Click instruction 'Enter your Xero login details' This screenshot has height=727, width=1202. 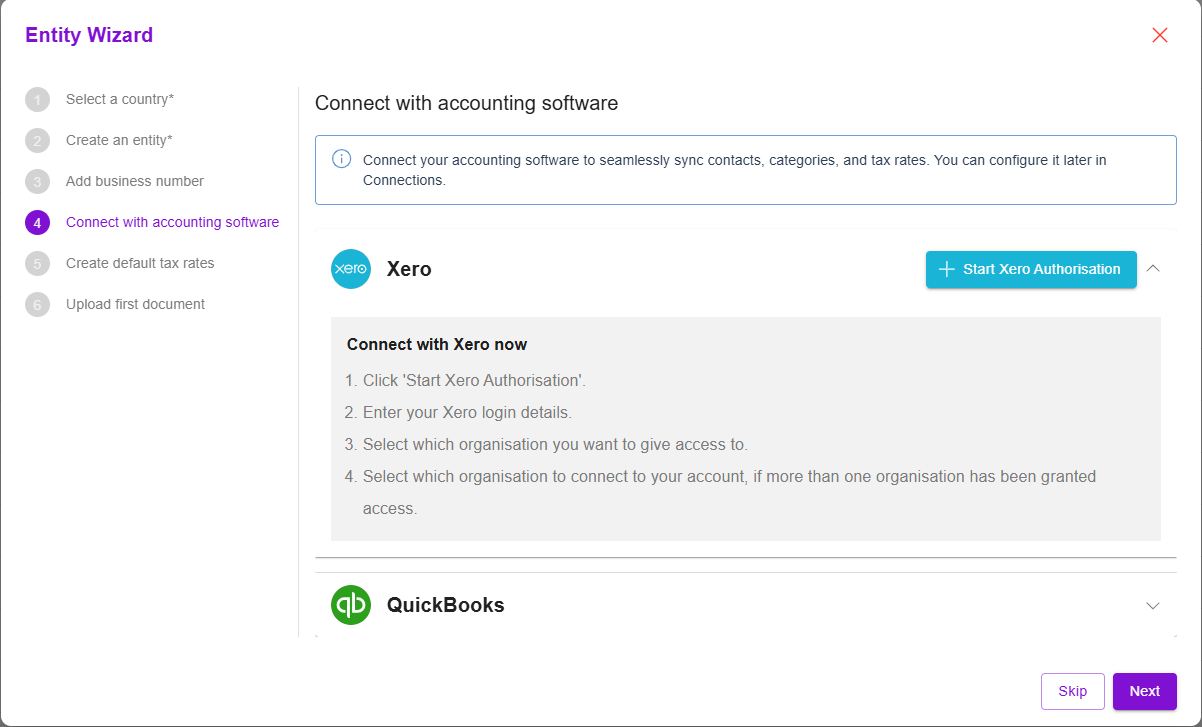pyautogui.click(x=467, y=412)
